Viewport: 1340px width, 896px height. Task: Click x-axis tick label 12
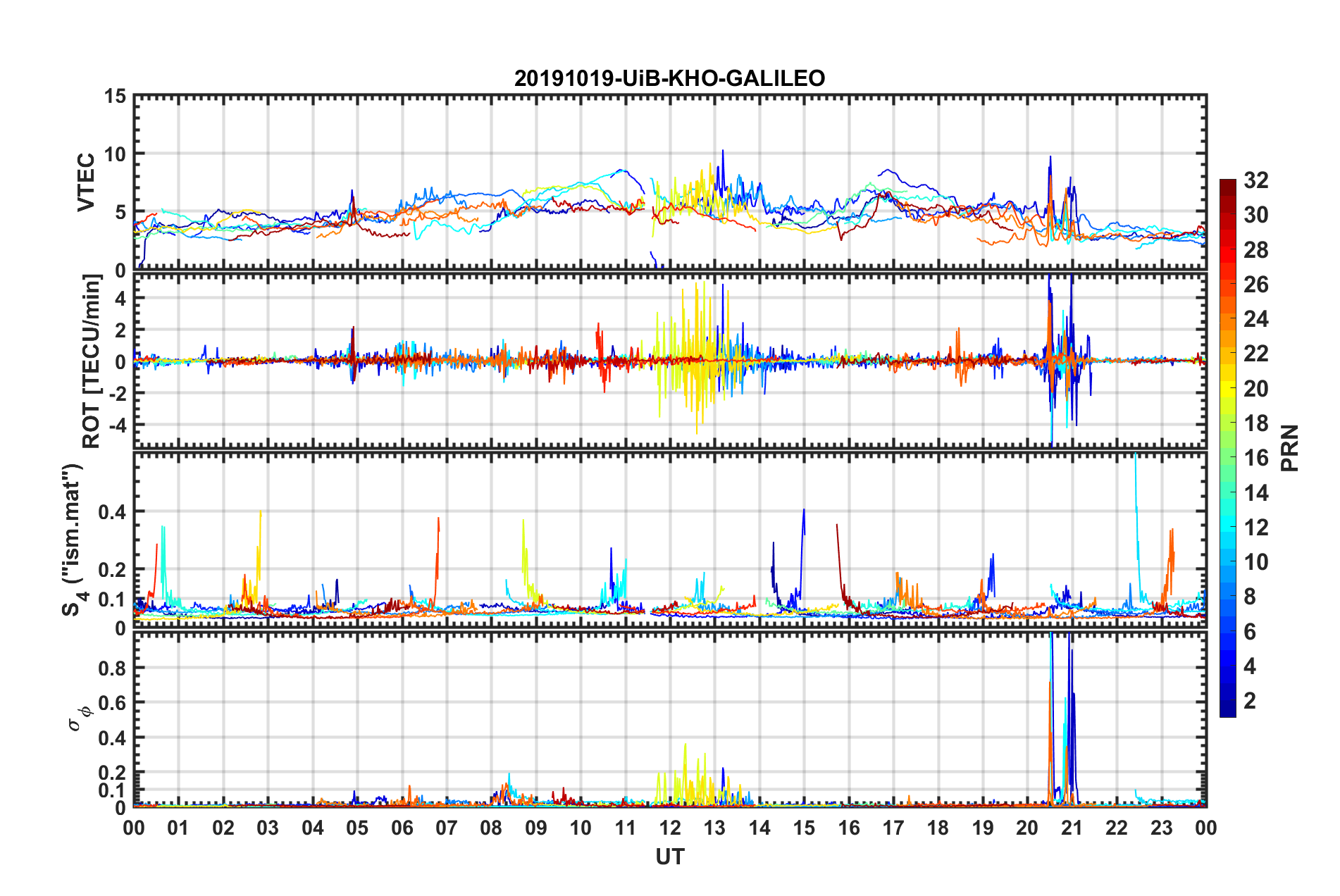pyautogui.click(x=670, y=828)
